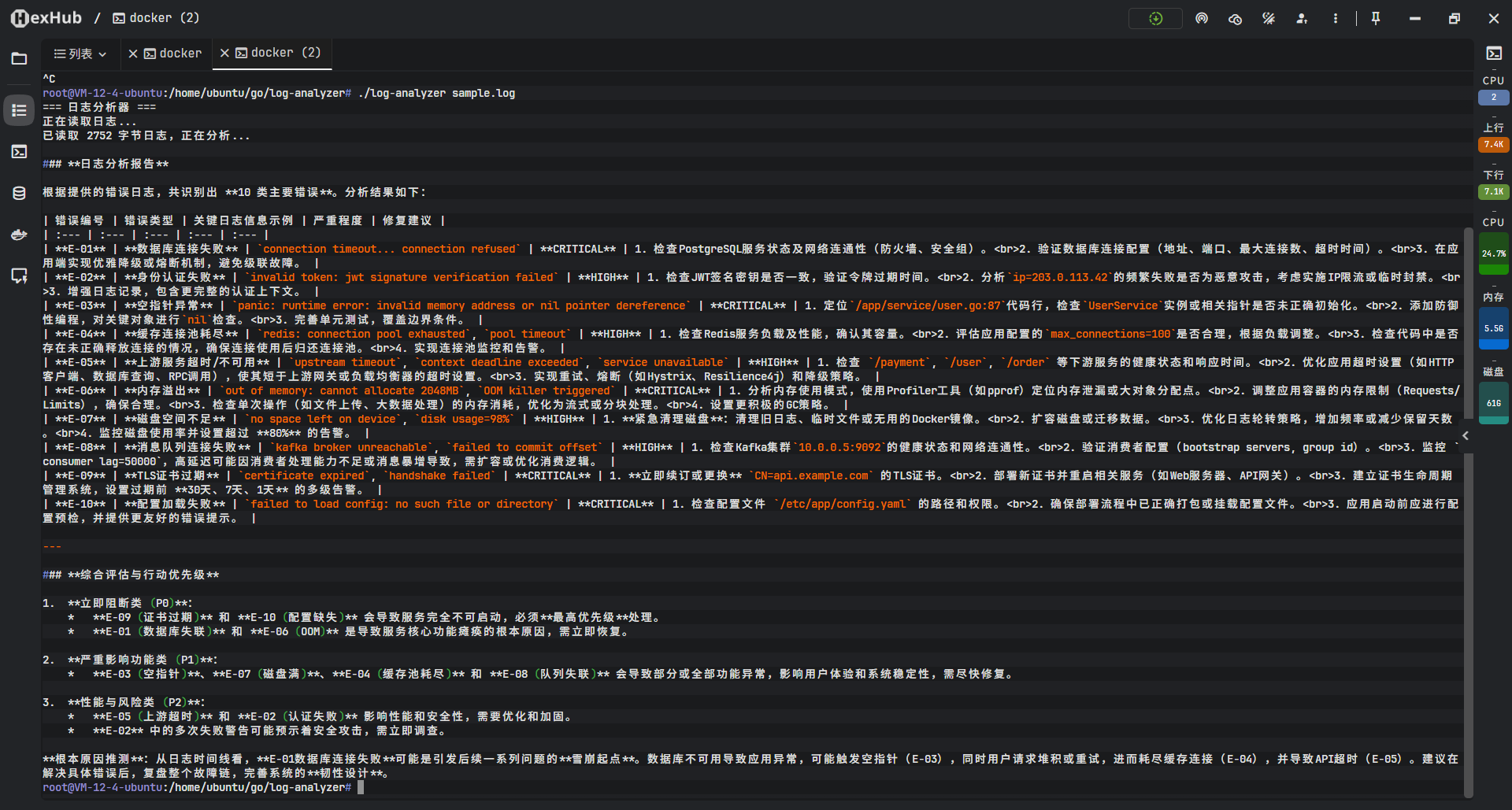Click the **E-05** 上游服务超时 row
1512x810 pixels.
[750, 369]
